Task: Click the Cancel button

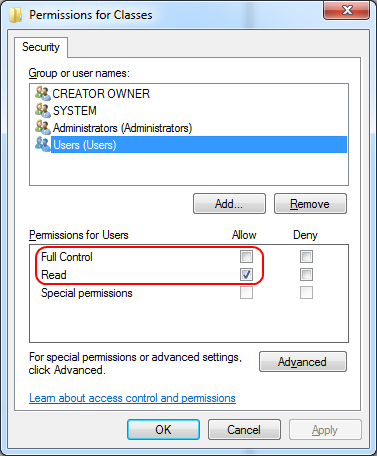Action: point(244,430)
